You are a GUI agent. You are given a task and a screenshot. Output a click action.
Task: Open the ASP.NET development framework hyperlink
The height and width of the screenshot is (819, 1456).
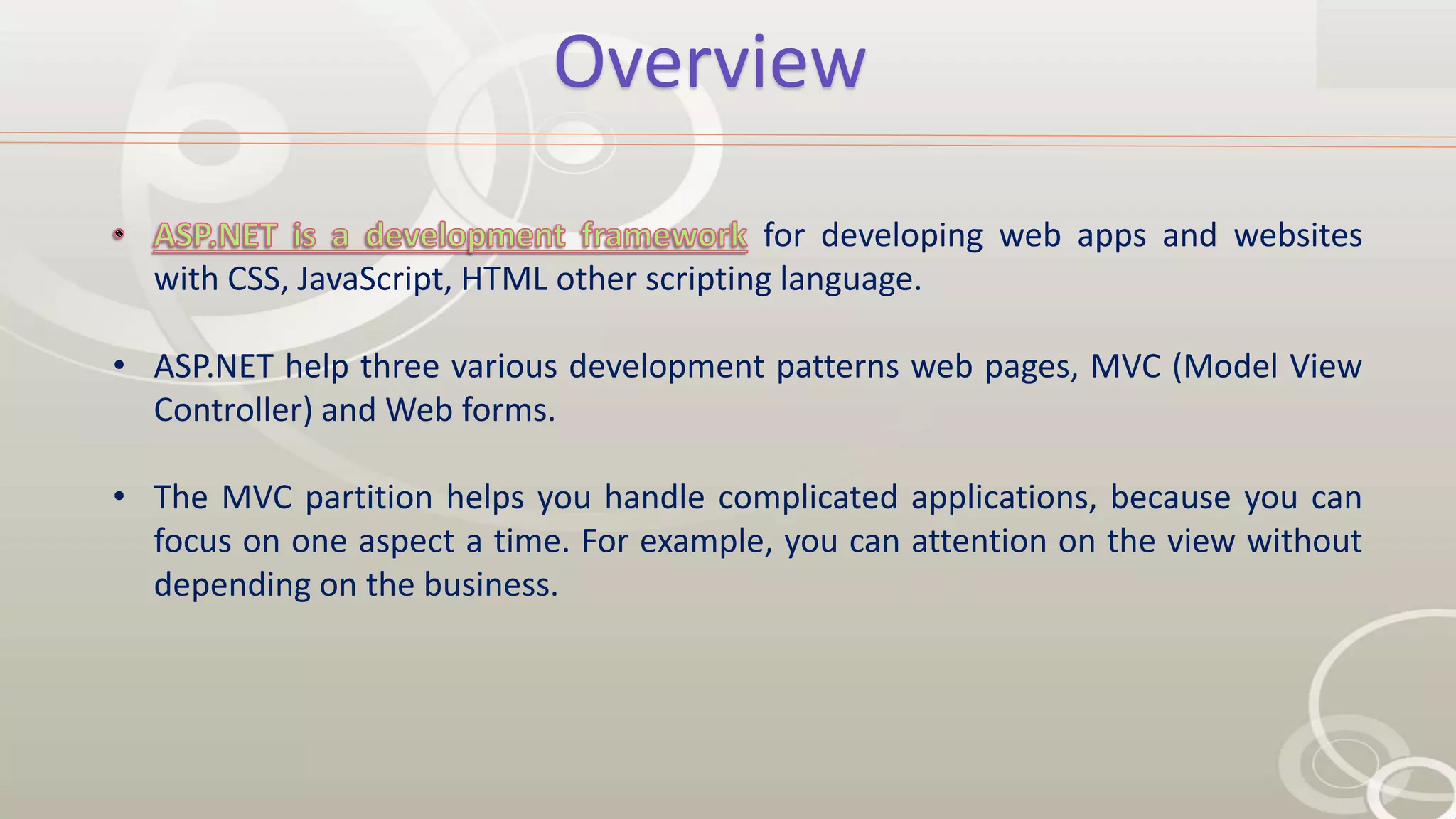(x=449, y=236)
